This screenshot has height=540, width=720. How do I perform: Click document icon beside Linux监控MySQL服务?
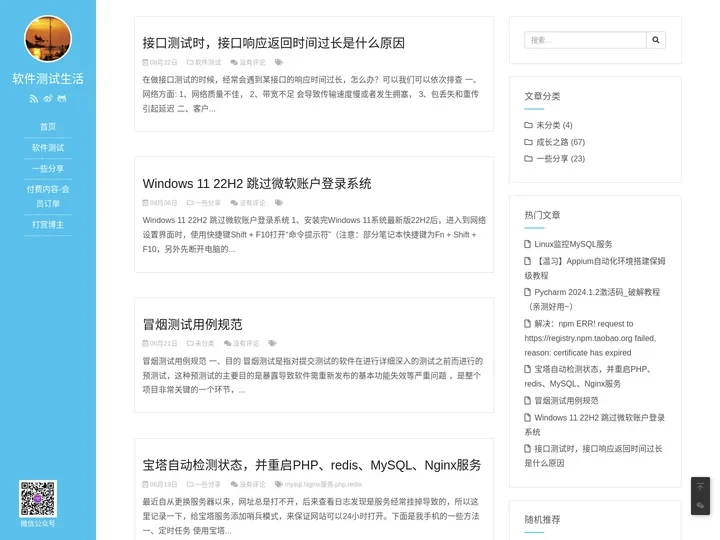pyautogui.click(x=528, y=244)
